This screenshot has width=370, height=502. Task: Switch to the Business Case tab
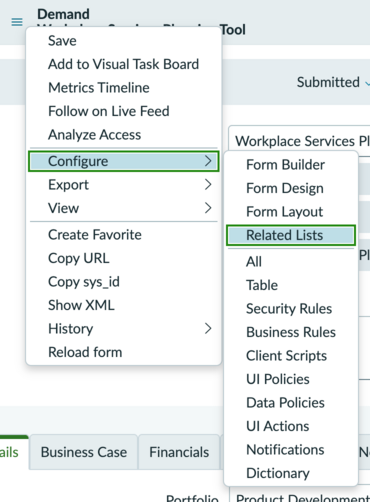(84, 452)
